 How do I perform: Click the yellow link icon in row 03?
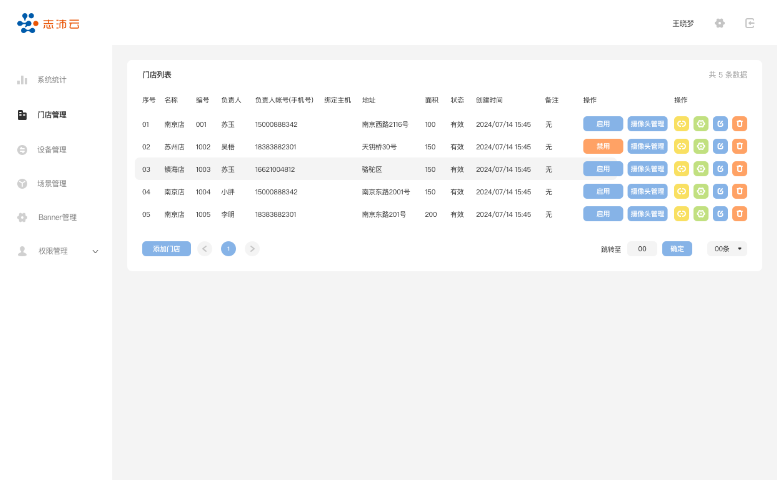(x=681, y=169)
